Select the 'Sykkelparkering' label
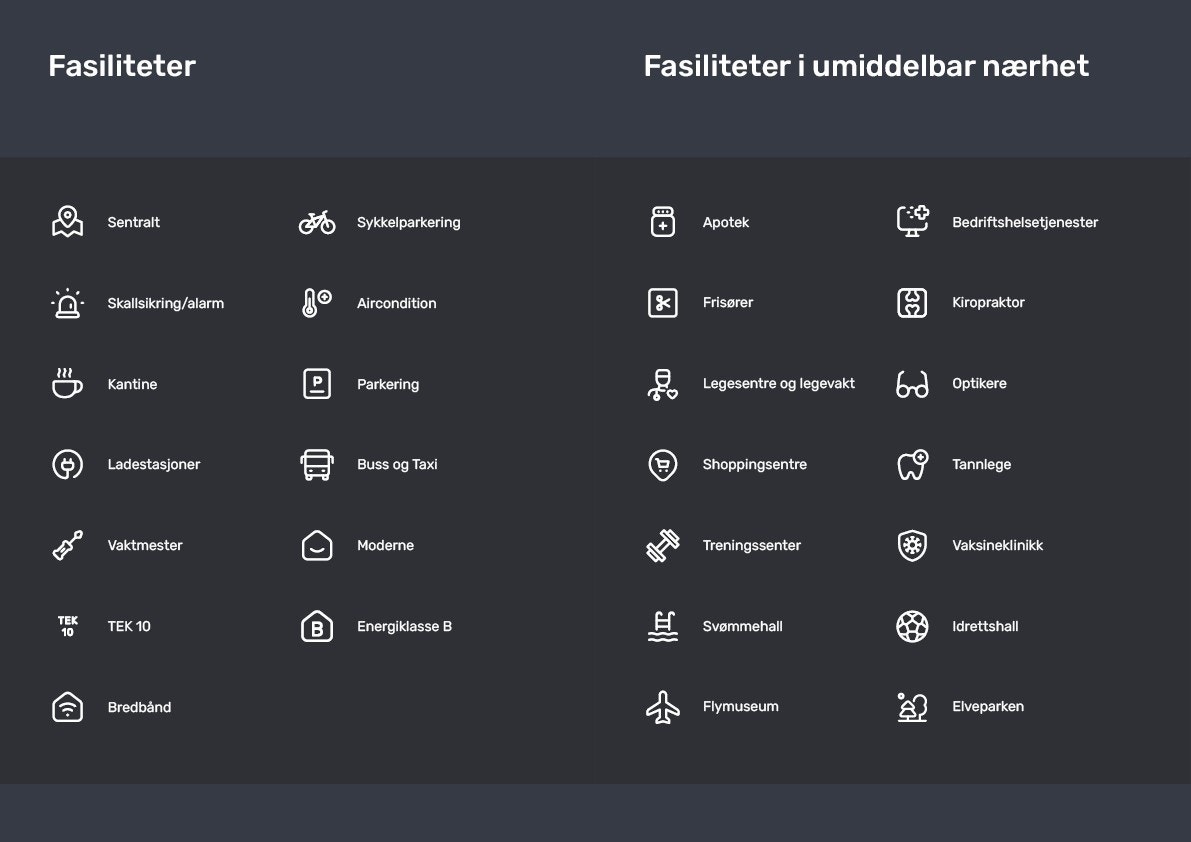Image resolution: width=1191 pixels, height=842 pixels. coord(409,222)
